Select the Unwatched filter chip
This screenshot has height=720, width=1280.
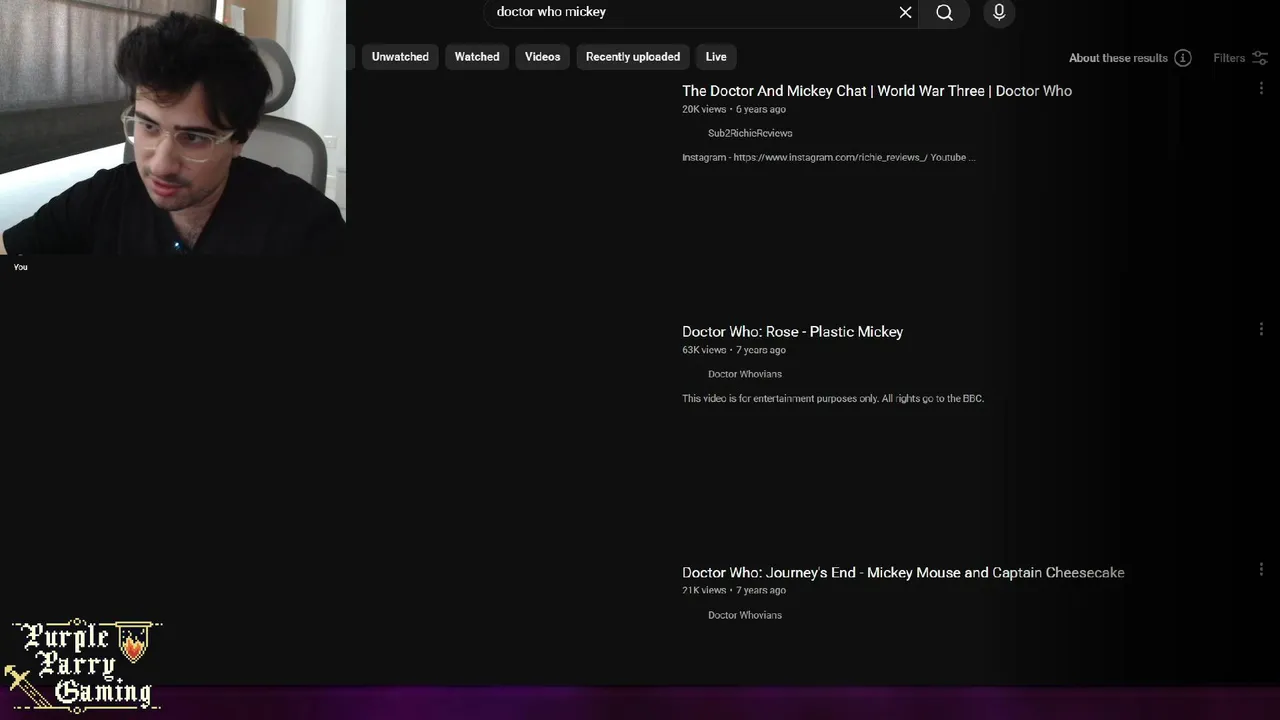click(400, 57)
